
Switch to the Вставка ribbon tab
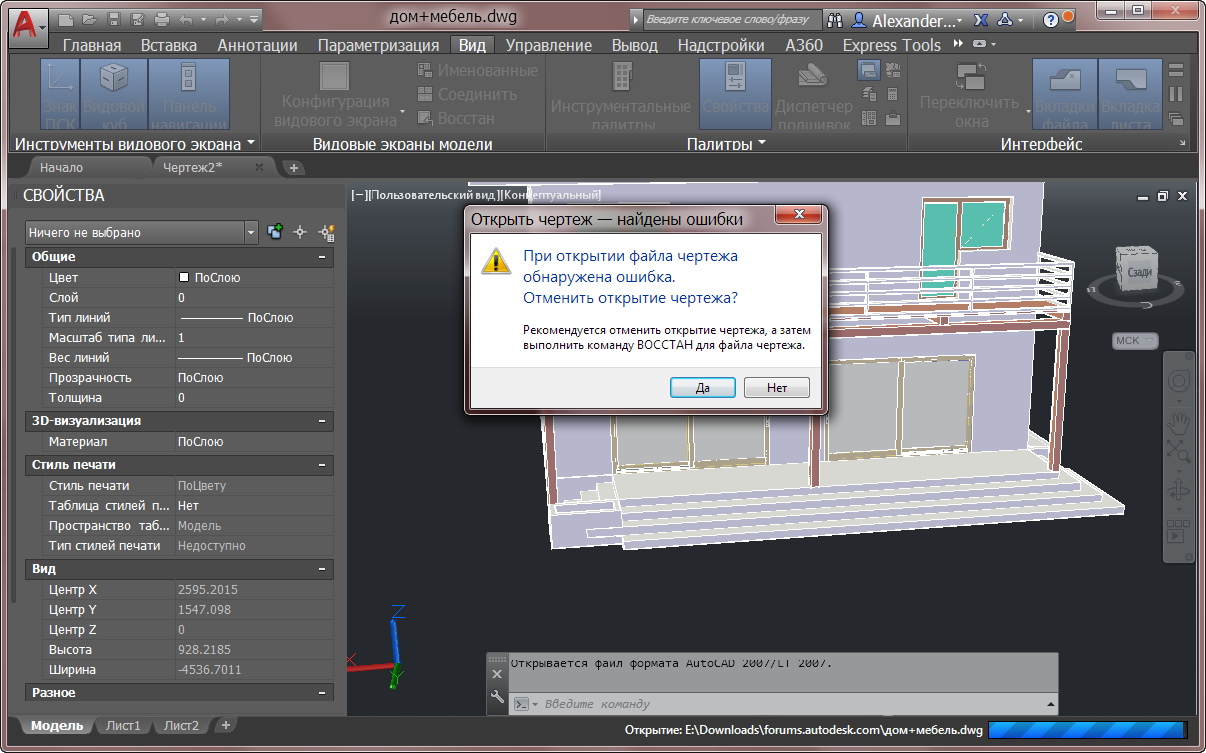(169, 45)
